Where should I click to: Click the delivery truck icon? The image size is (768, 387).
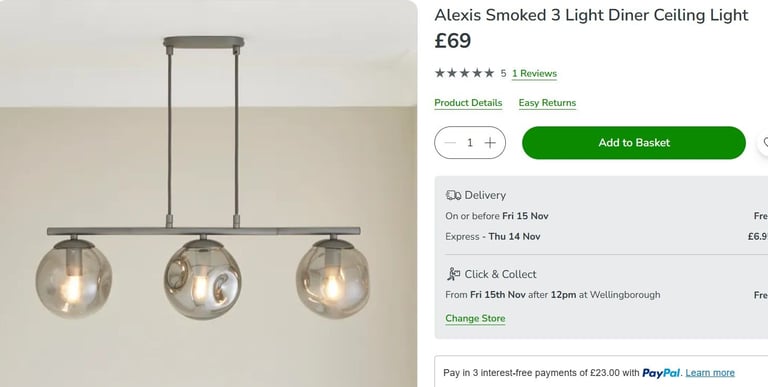tap(453, 195)
